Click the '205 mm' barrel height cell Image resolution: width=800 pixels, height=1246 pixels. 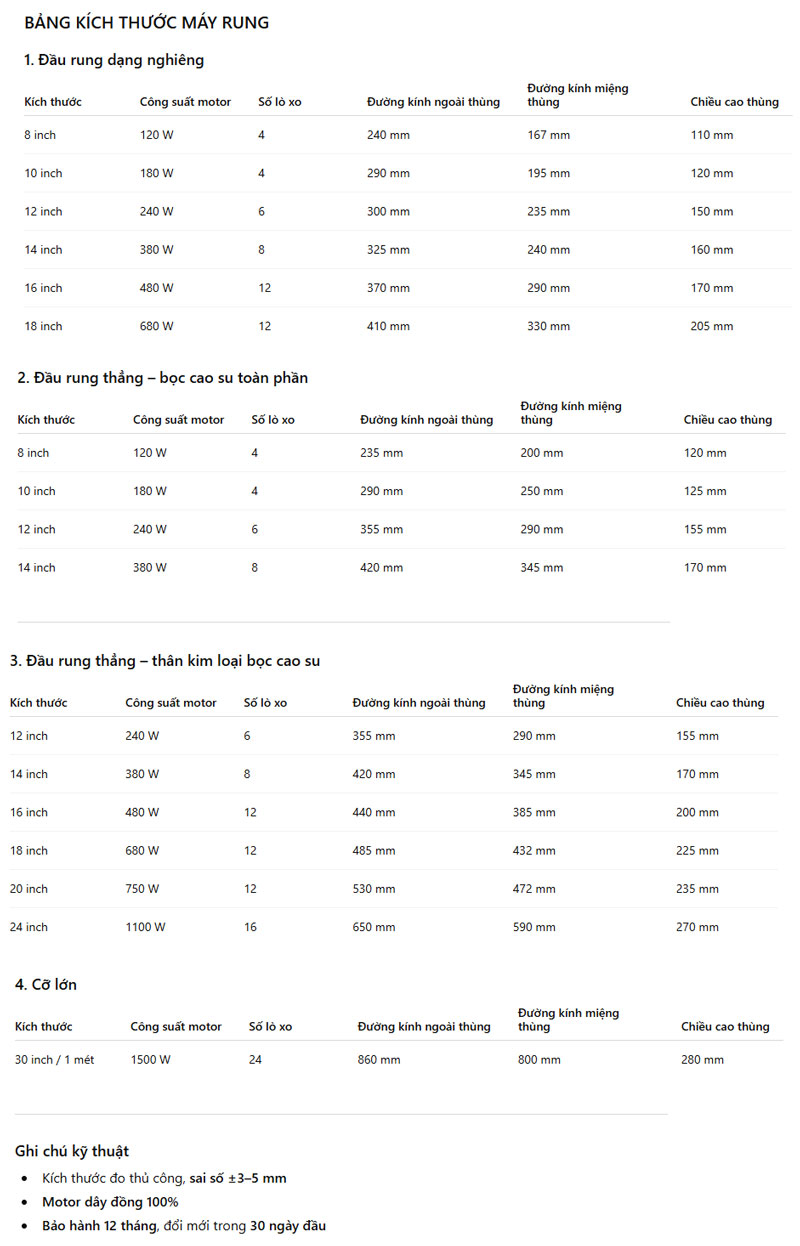711,326
